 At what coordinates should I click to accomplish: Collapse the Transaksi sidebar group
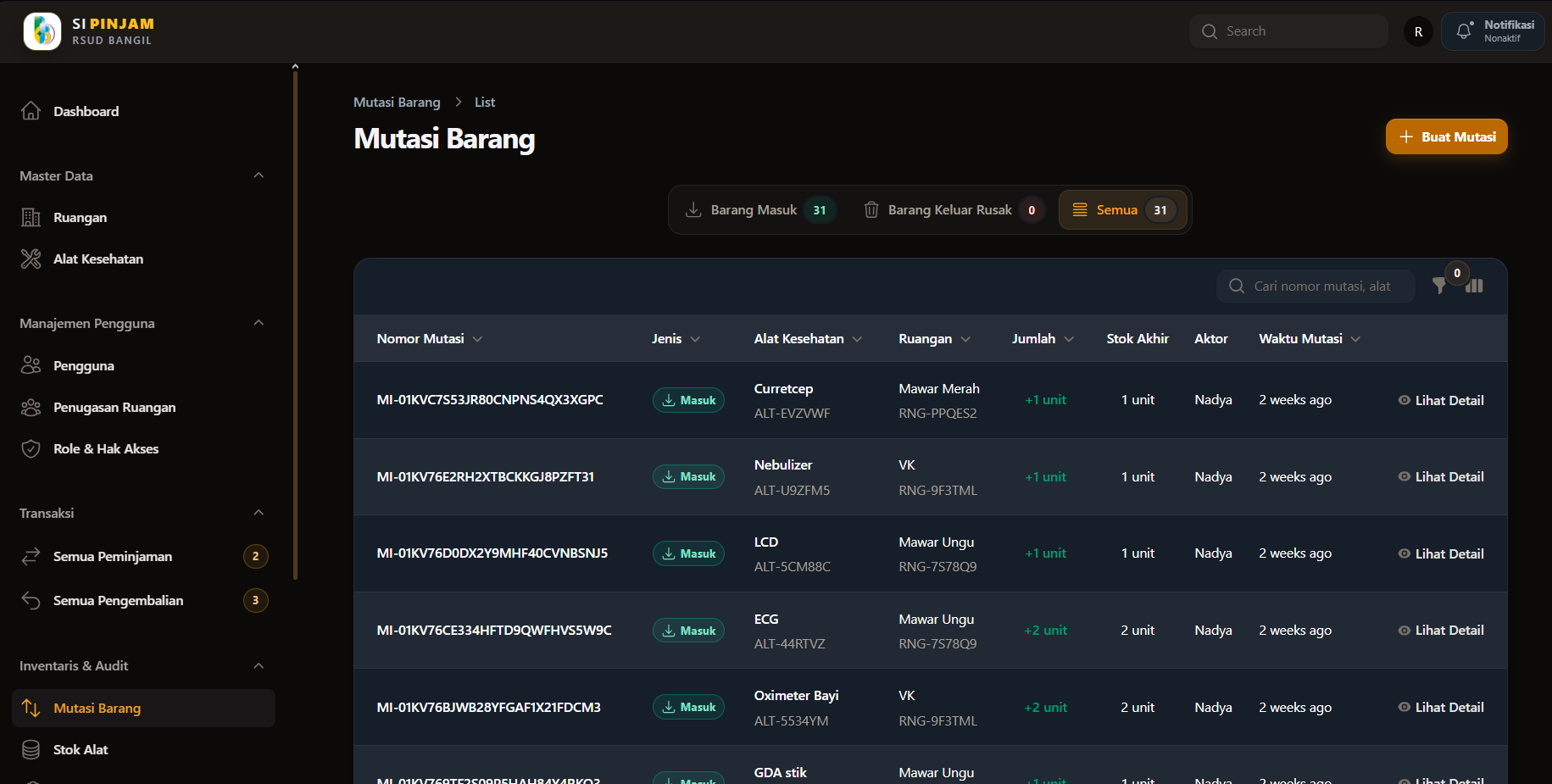click(x=259, y=513)
